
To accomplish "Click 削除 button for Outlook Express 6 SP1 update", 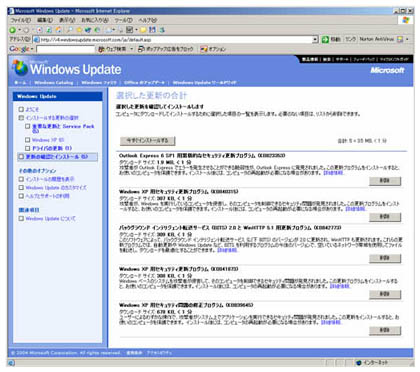I will click(385, 180).
